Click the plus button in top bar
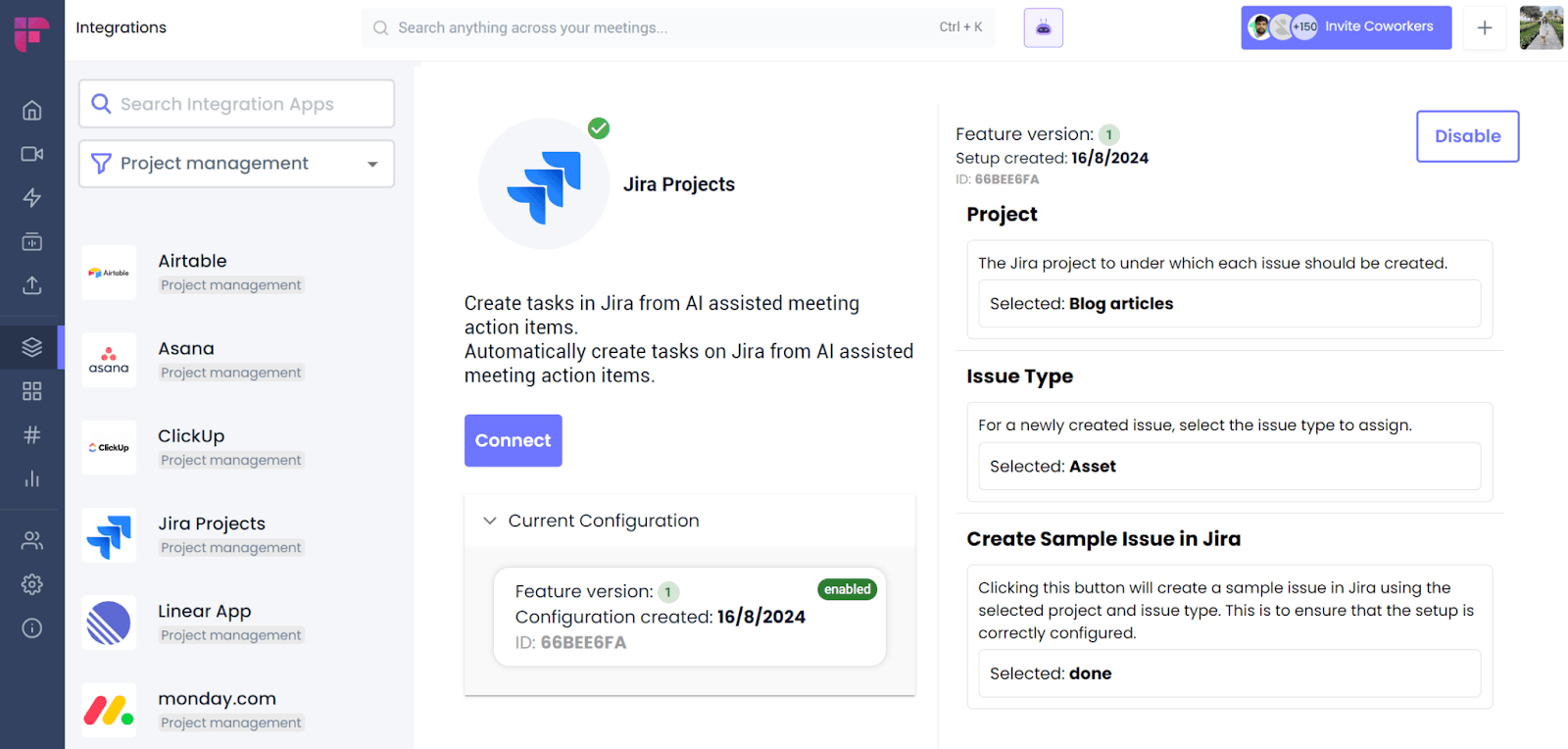Image resolution: width=1568 pixels, height=749 pixels. (1485, 27)
